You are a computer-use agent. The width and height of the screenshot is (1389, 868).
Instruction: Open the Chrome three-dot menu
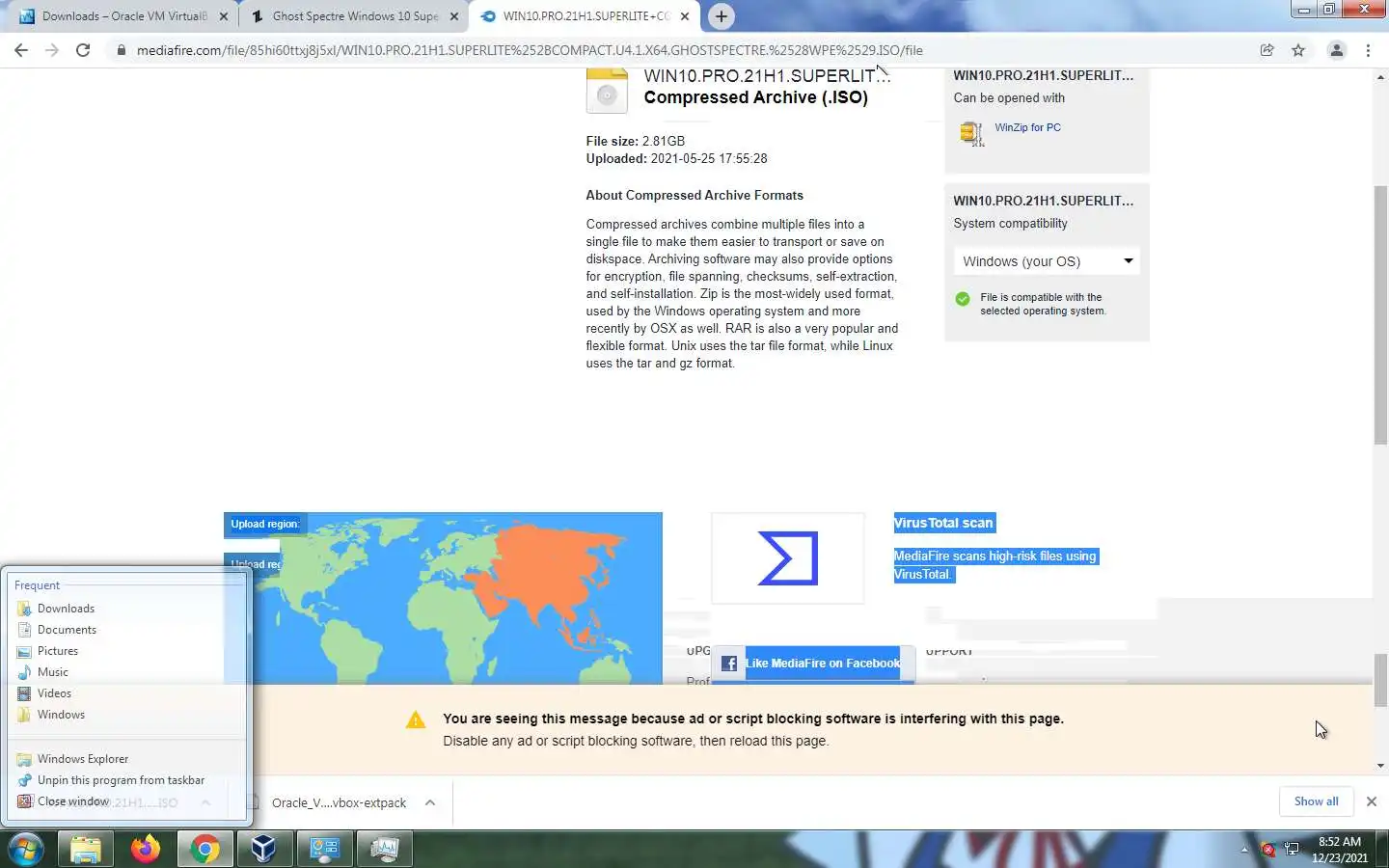pos(1368,50)
